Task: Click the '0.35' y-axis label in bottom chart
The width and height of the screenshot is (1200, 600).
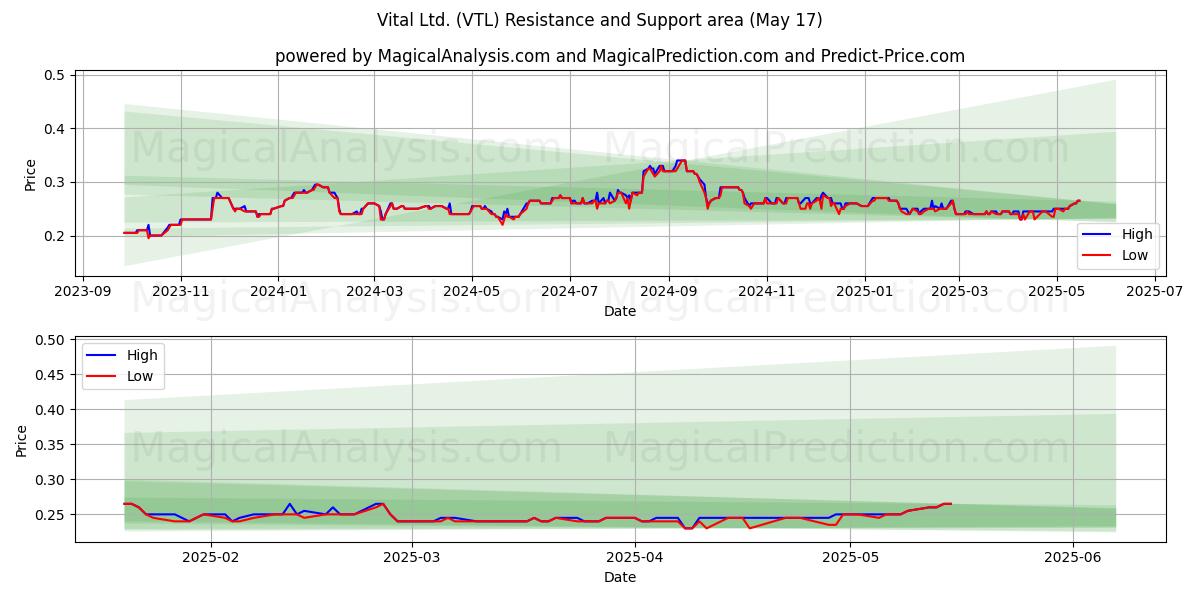Action: [x=51, y=445]
